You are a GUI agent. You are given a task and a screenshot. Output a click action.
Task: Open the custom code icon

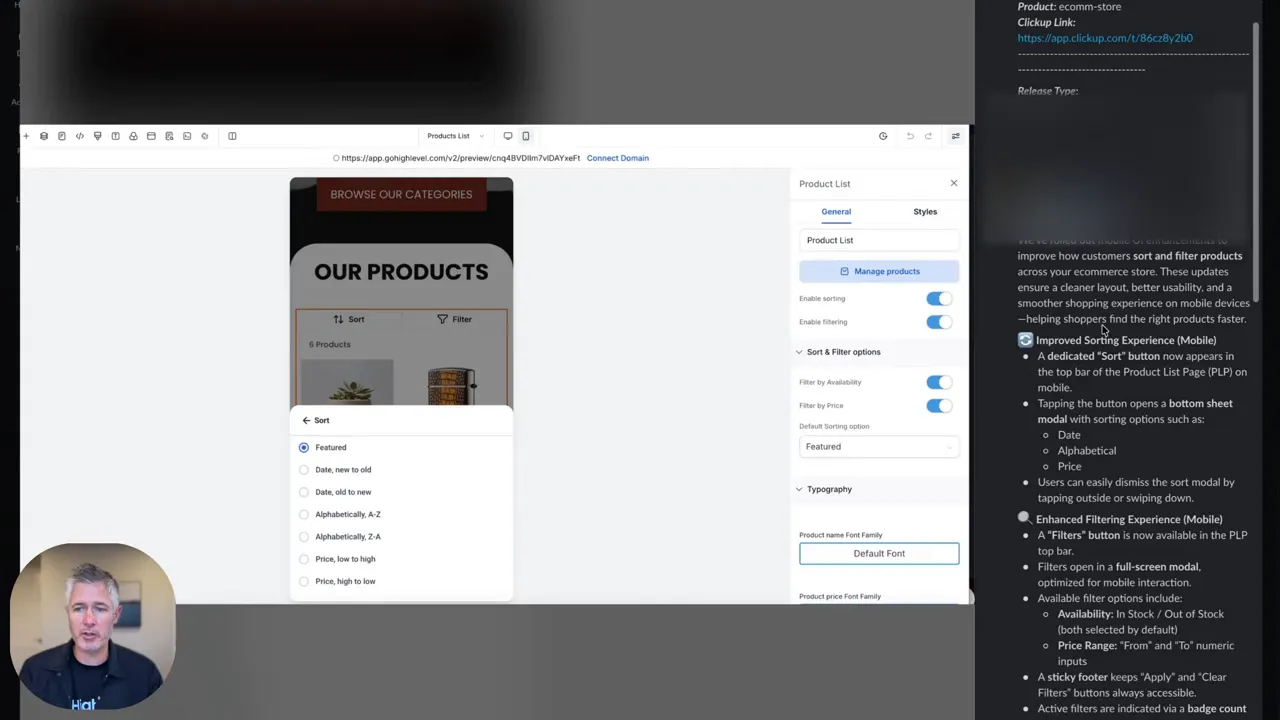80,136
